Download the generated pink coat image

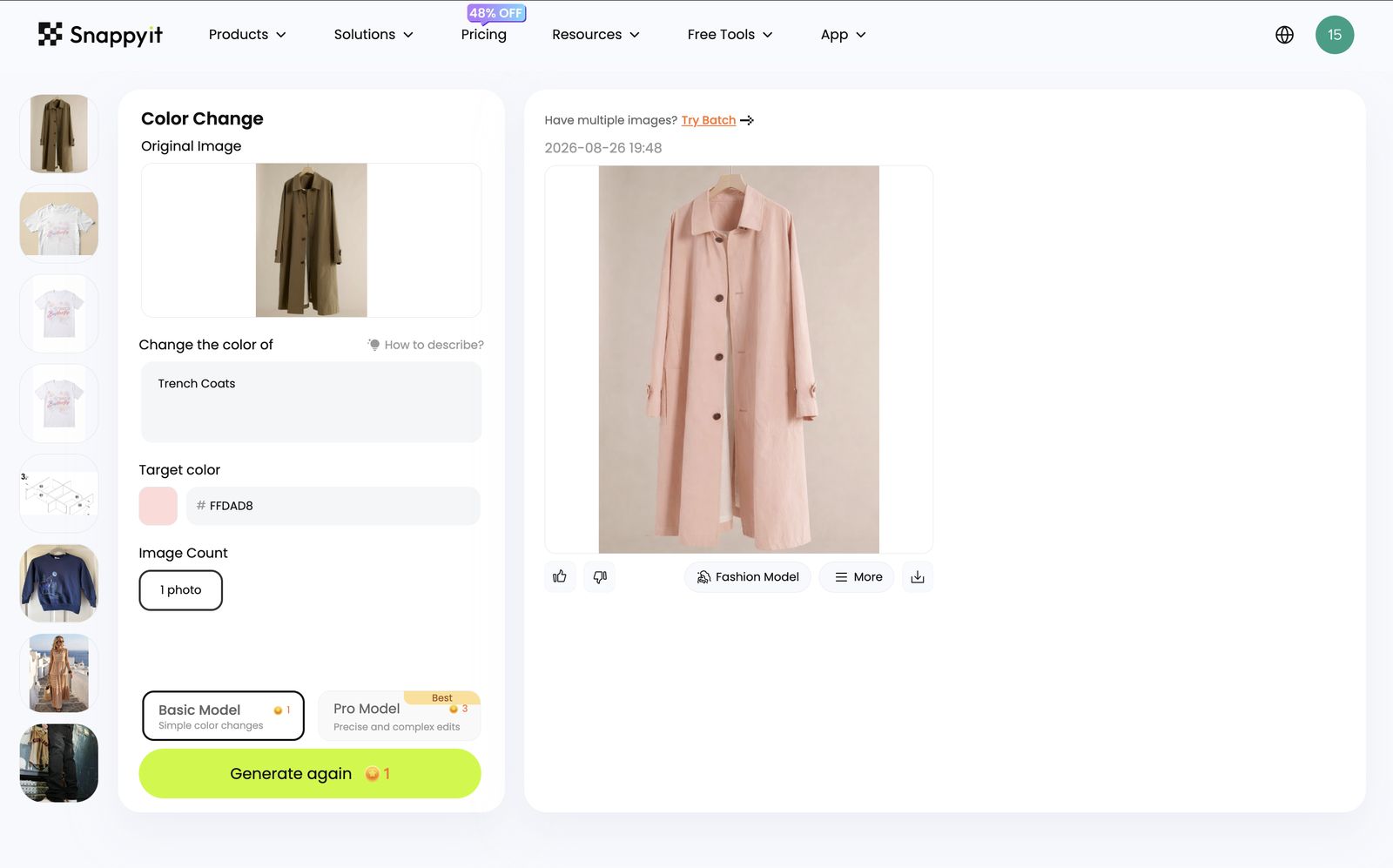pos(918,576)
